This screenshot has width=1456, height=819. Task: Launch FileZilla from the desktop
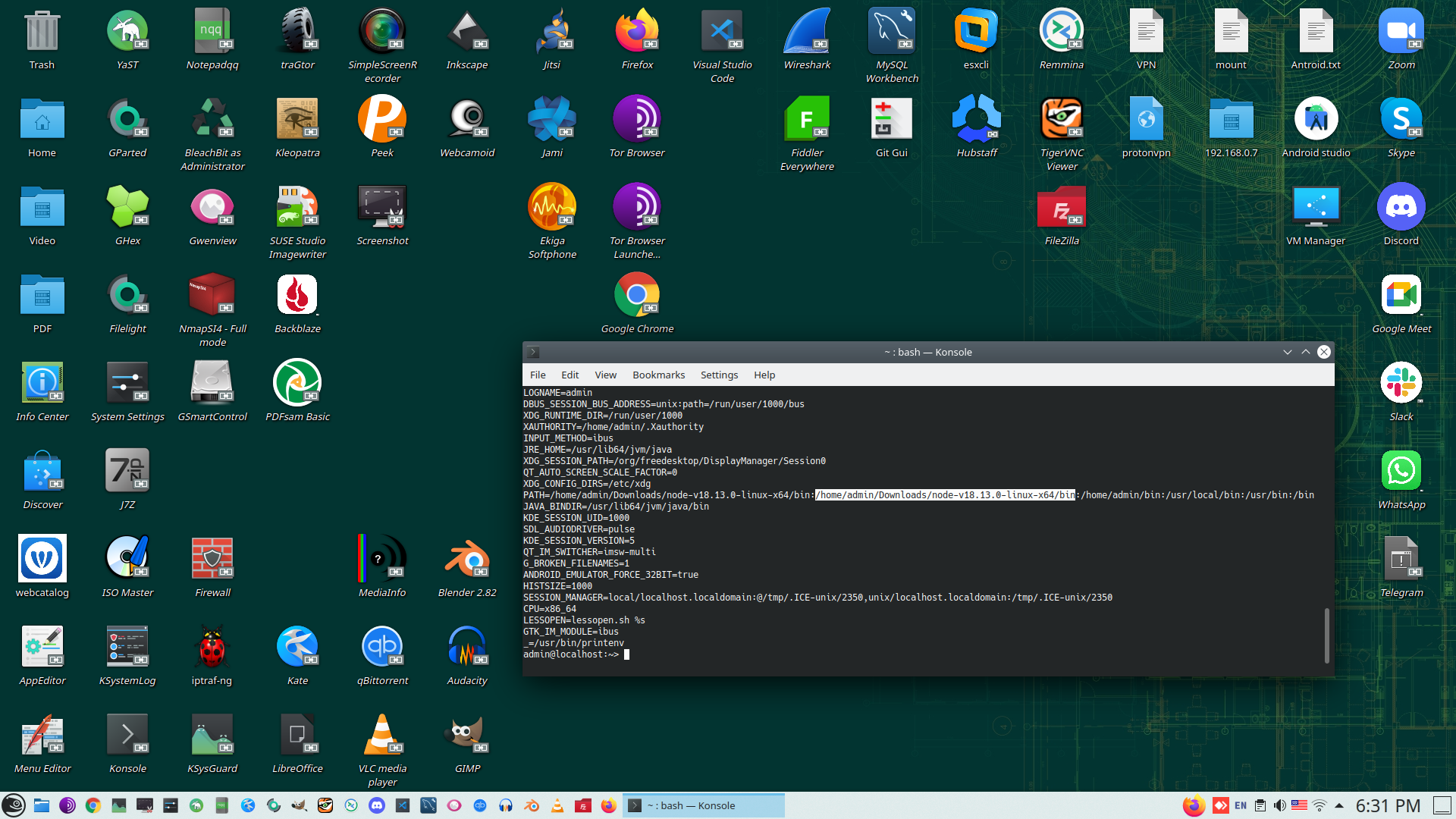(1061, 208)
